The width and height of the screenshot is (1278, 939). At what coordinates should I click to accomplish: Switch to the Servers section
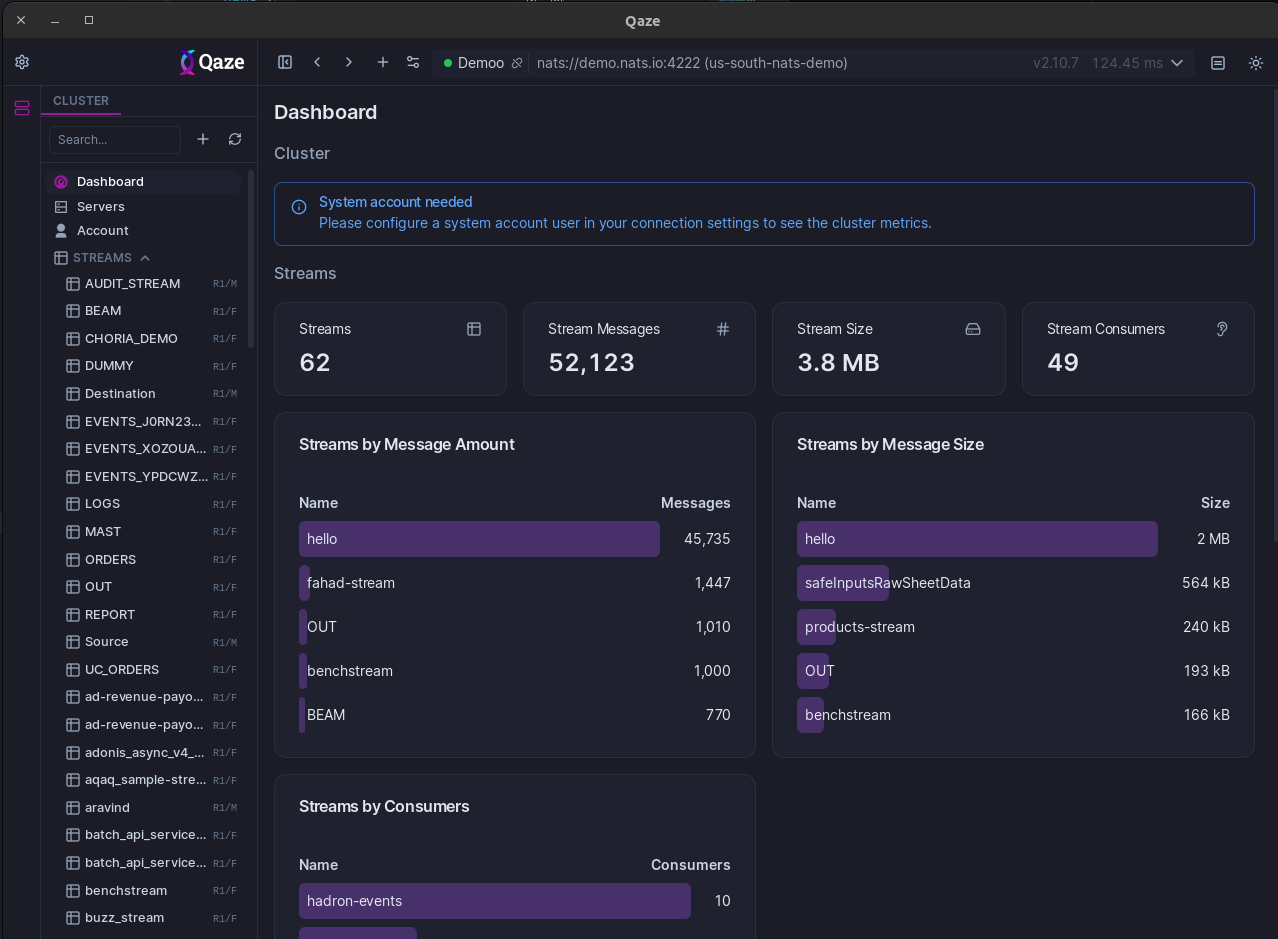point(103,206)
